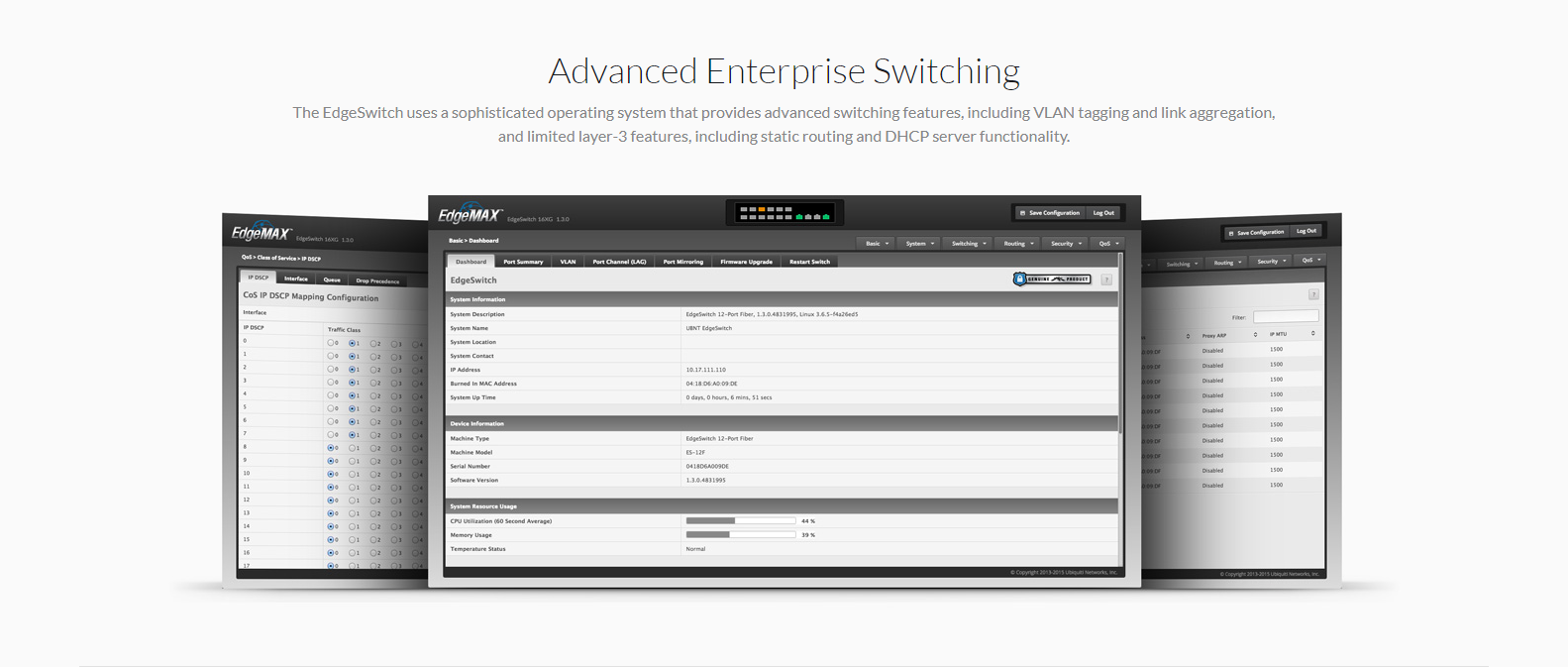This screenshot has height=667, width=1568.
Task: Open Drop Precedence tab in left window
Action: 377,280
